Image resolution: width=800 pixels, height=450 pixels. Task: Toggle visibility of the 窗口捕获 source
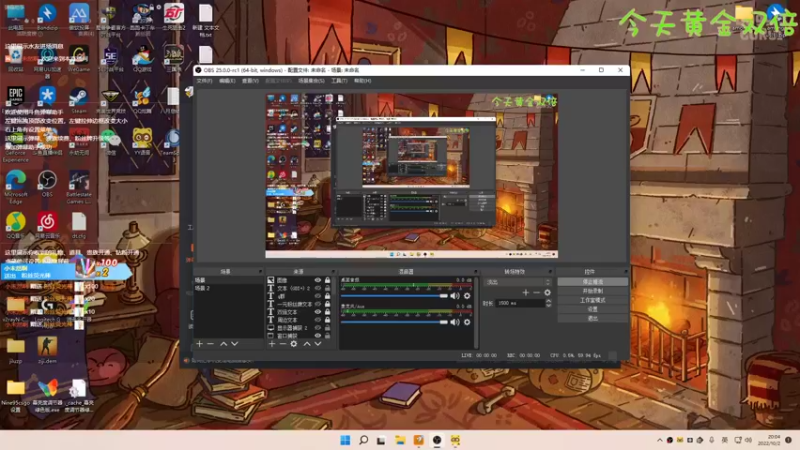(318, 336)
